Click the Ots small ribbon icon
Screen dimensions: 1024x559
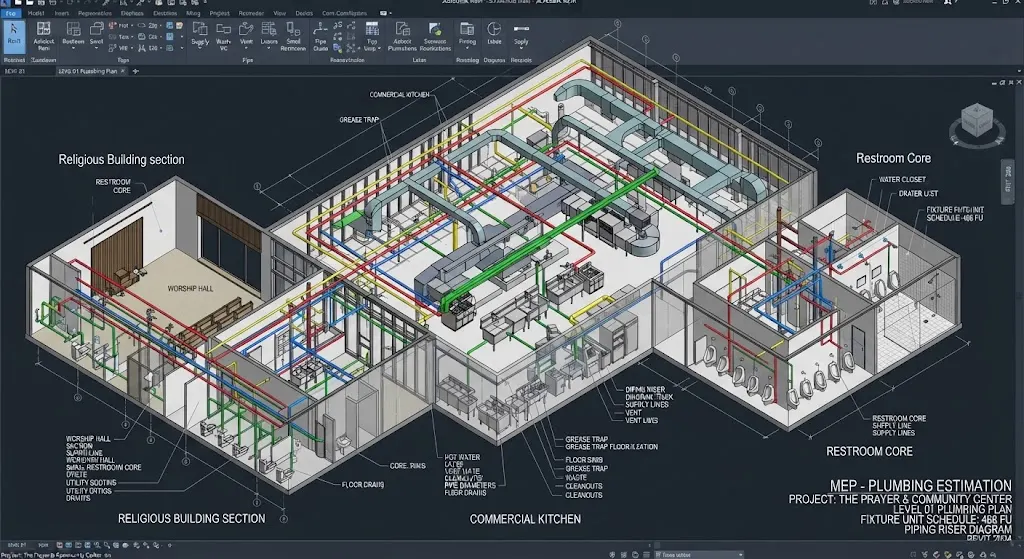click(142, 37)
